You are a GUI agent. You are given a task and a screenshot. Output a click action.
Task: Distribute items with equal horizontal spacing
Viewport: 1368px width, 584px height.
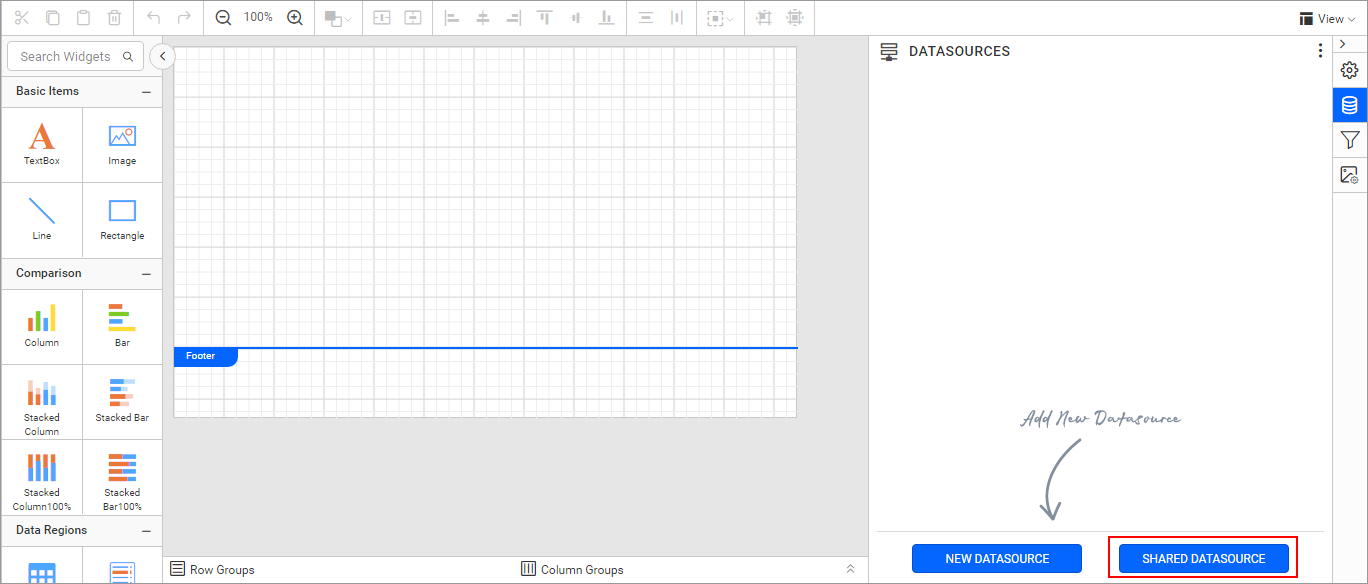coord(677,18)
